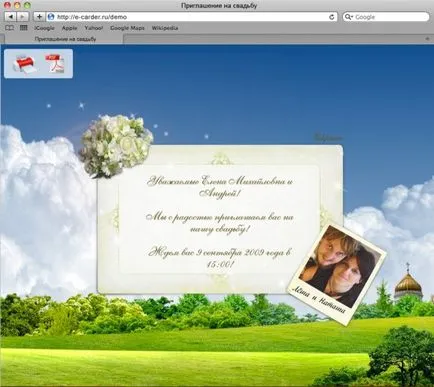Click the red close window button

click(8, 5)
